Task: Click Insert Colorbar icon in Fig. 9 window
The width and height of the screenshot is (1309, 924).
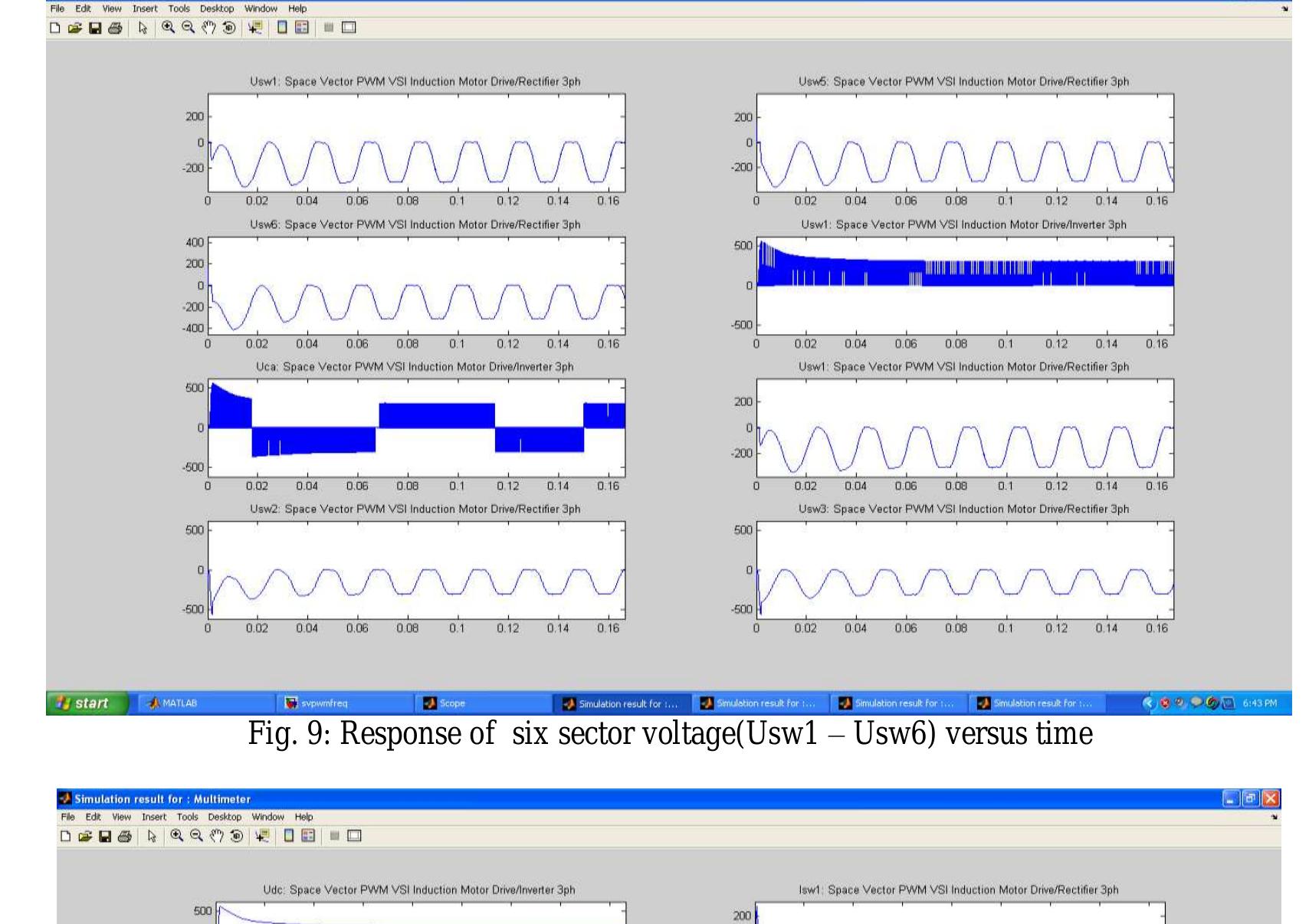Action: (282, 28)
